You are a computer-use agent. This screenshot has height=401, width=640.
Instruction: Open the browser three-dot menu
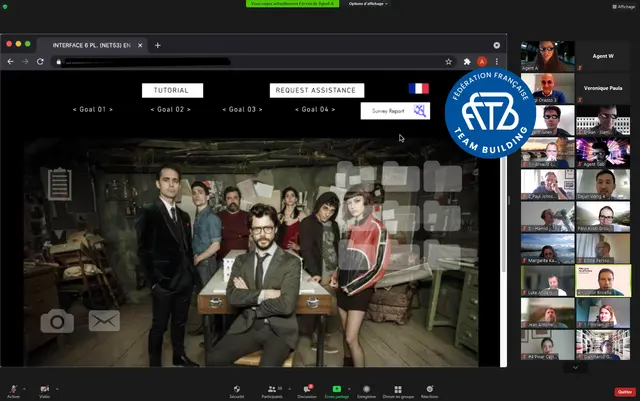[x=497, y=62]
